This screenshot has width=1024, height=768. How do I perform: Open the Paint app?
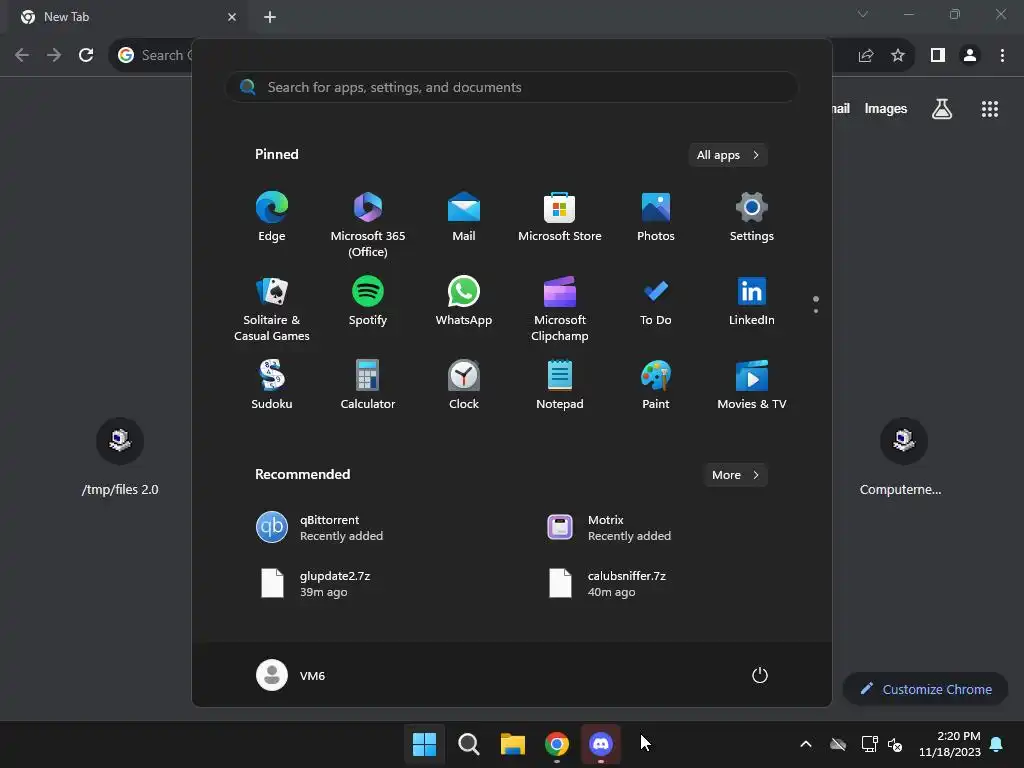(x=656, y=385)
